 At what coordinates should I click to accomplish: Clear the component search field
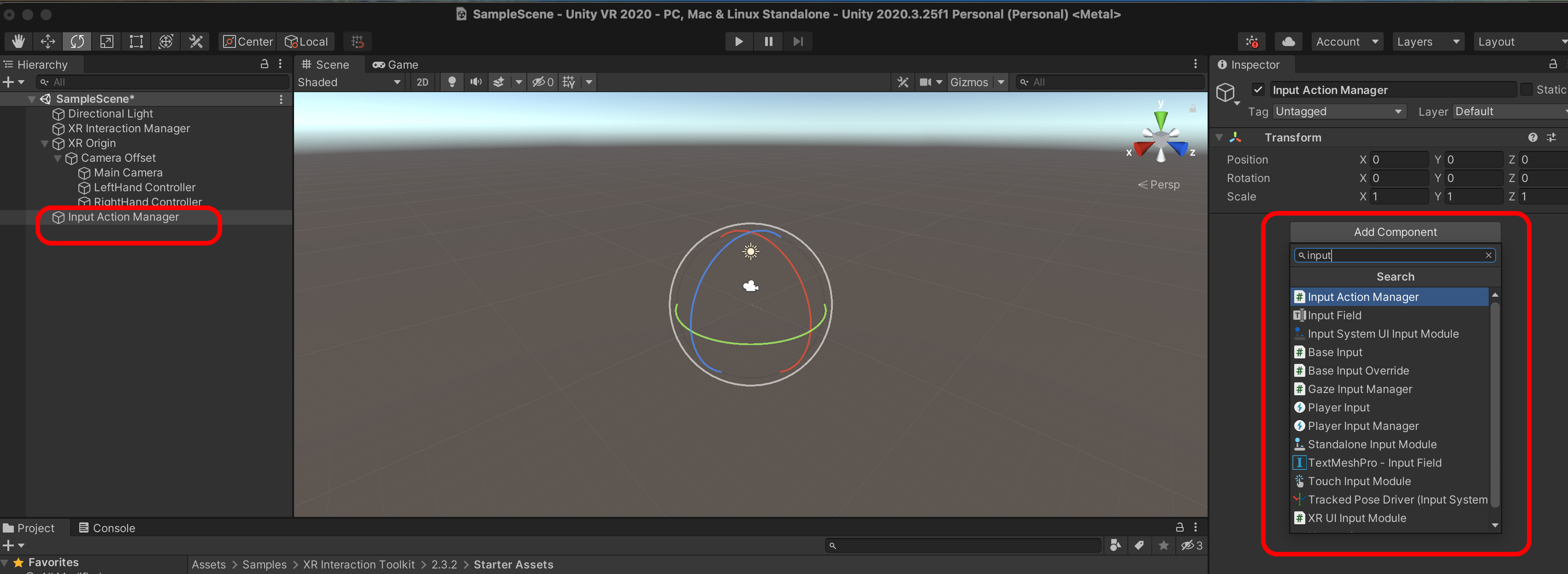pyautogui.click(x=1488, y=255)
